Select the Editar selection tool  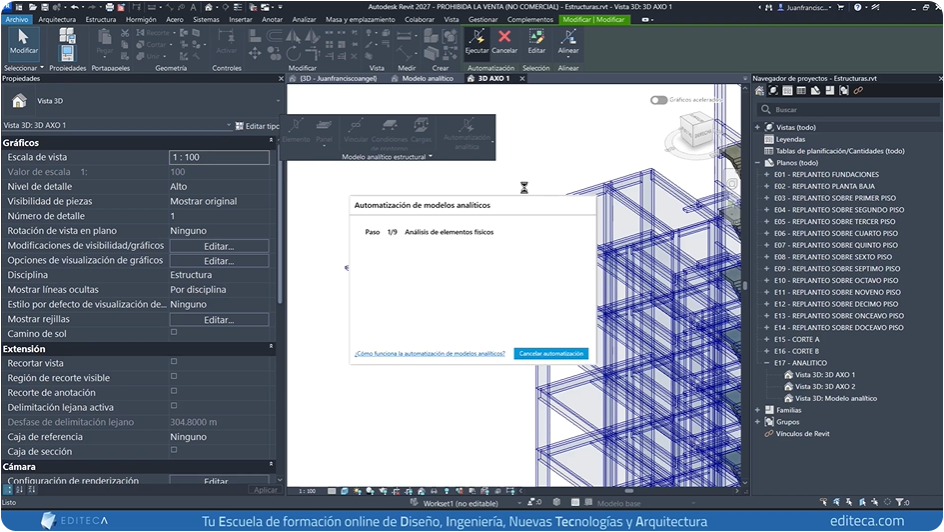coord(537,38)
